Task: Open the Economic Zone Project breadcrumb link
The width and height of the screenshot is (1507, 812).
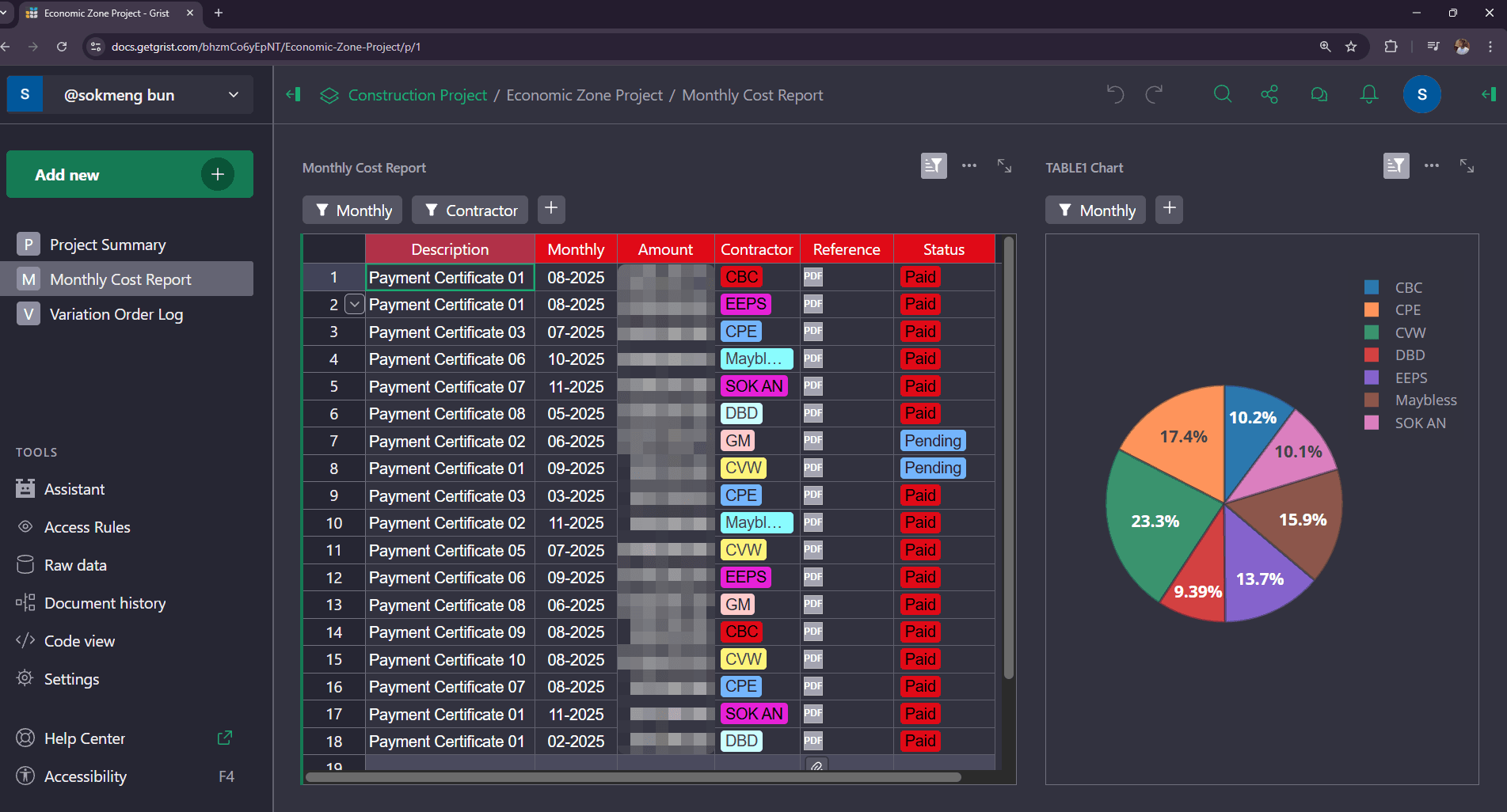Action: click(584, 95)
